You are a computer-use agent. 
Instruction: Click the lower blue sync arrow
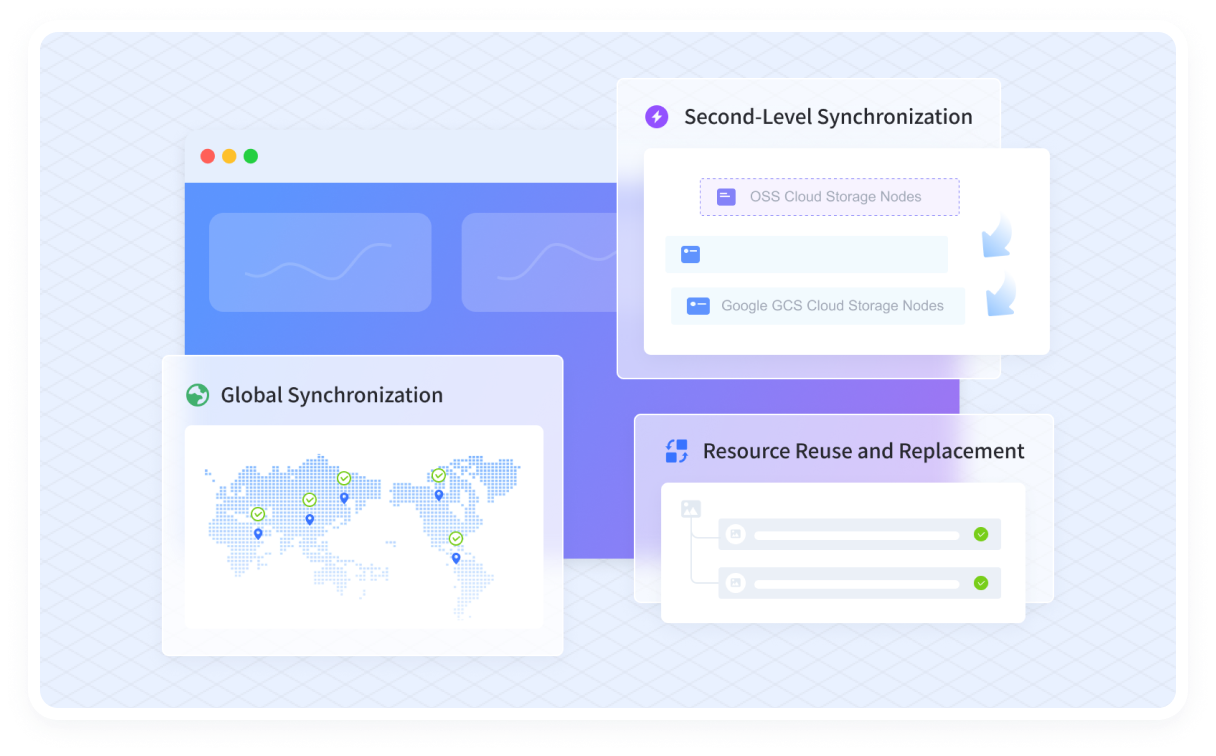tap(1000, 296)
